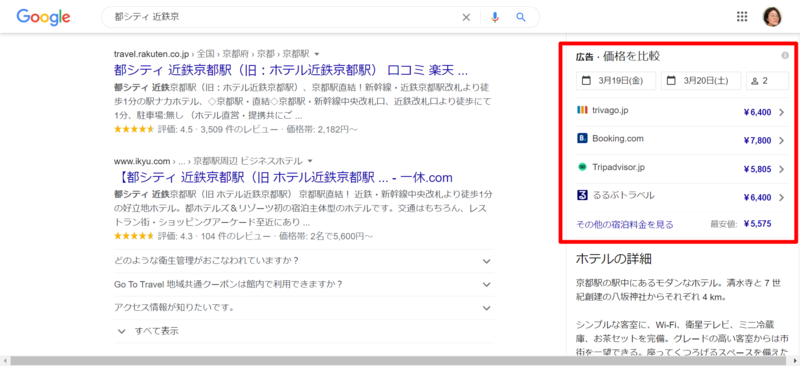This screenshot has width=800, height=366.
Task: Open the Google apps grid
Action: (742, 17)
